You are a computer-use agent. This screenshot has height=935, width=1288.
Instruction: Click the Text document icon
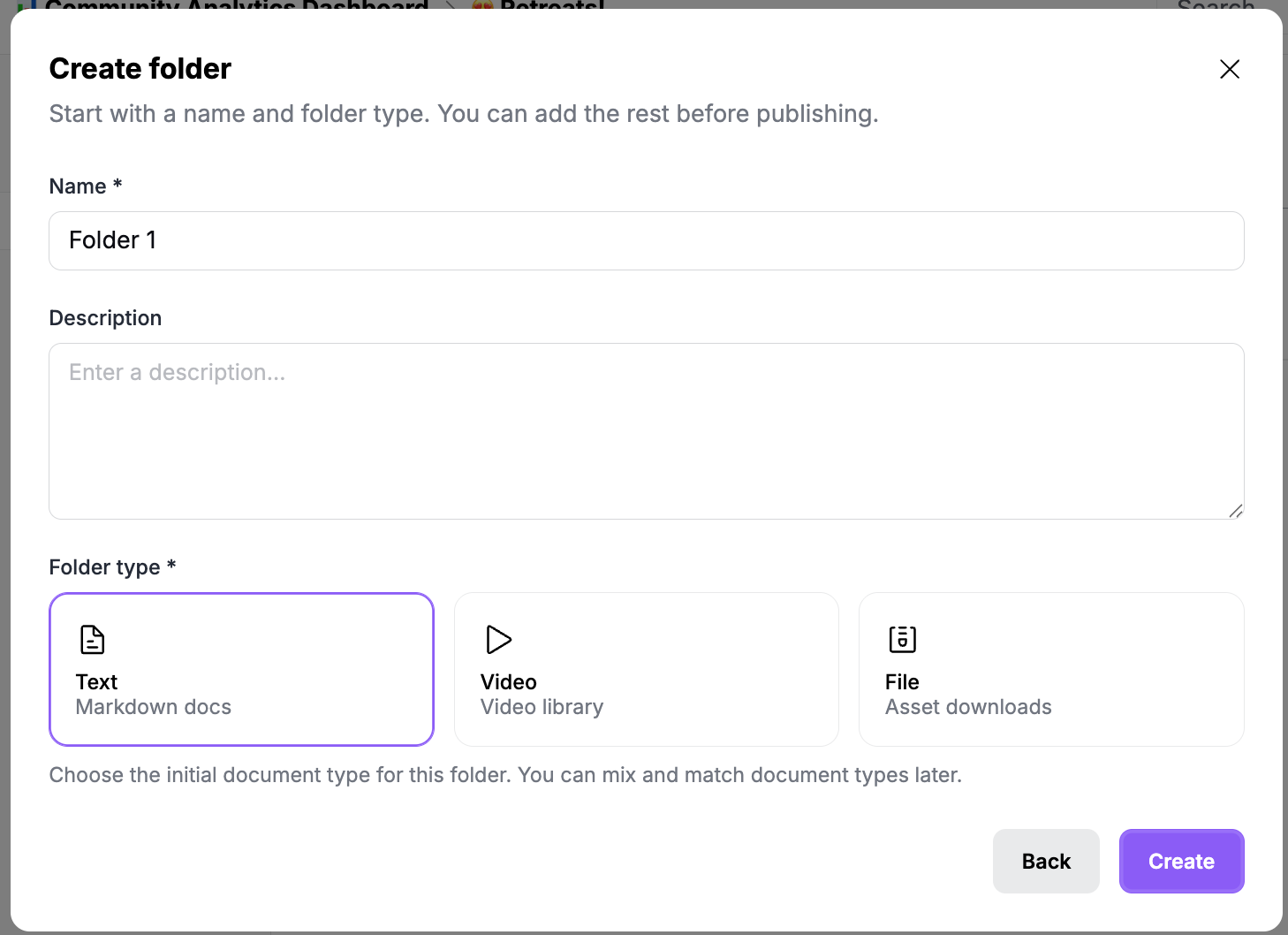pos(92,639)
